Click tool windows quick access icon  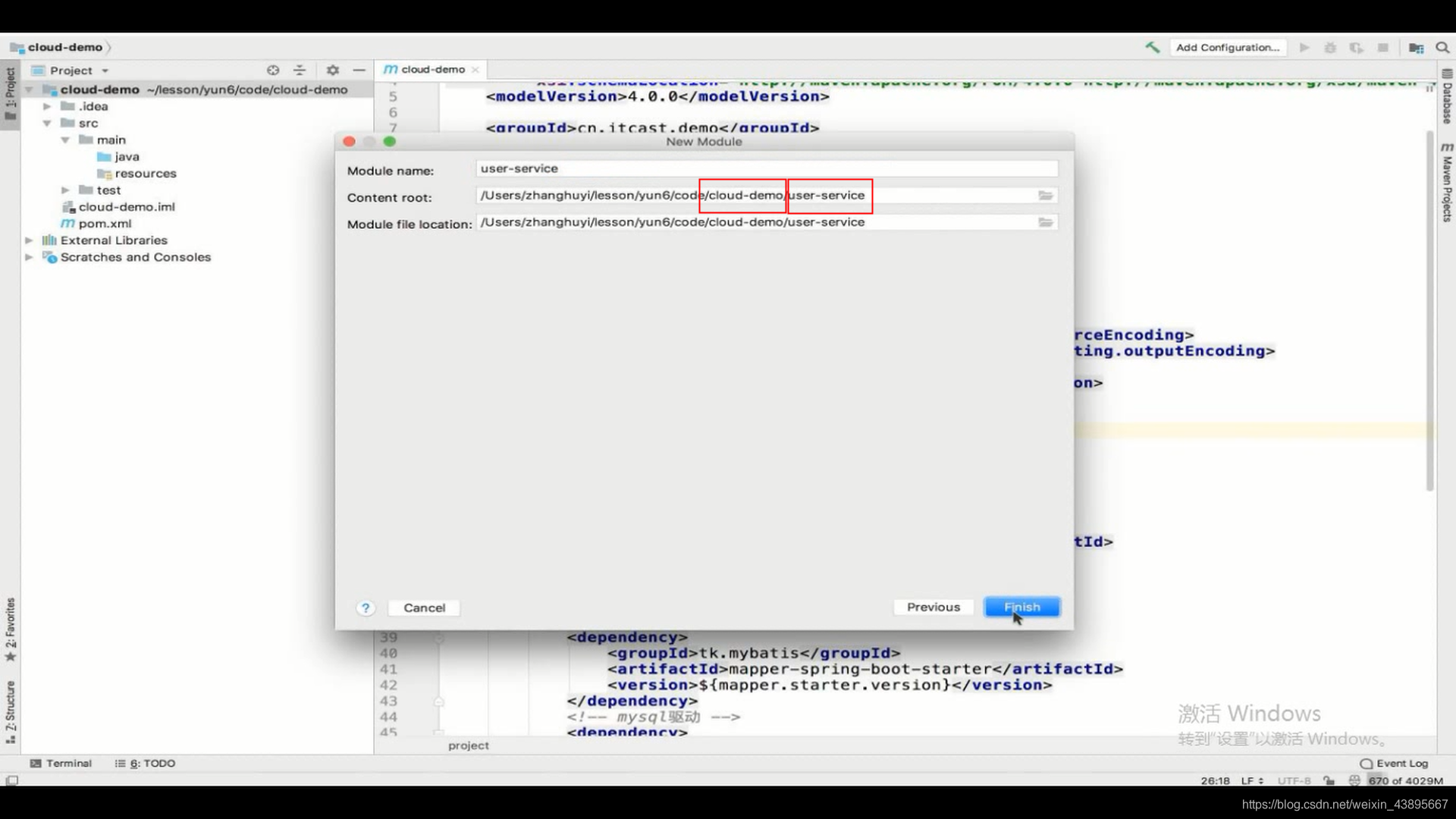11,780
